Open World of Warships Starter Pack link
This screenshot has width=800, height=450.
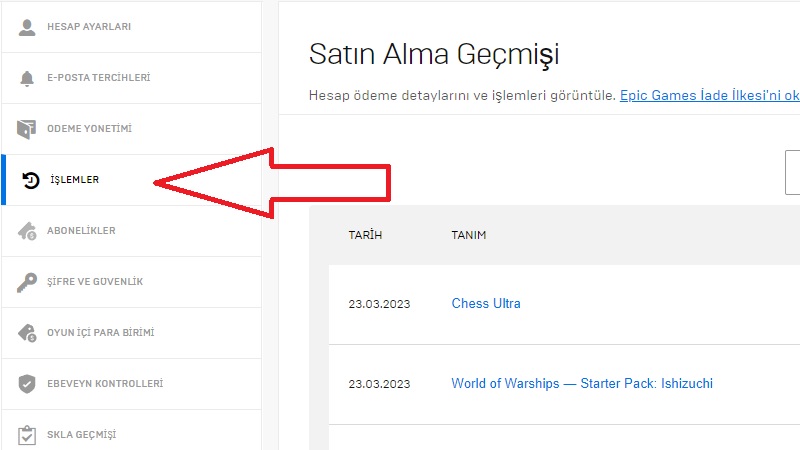(x=582, y=384)
